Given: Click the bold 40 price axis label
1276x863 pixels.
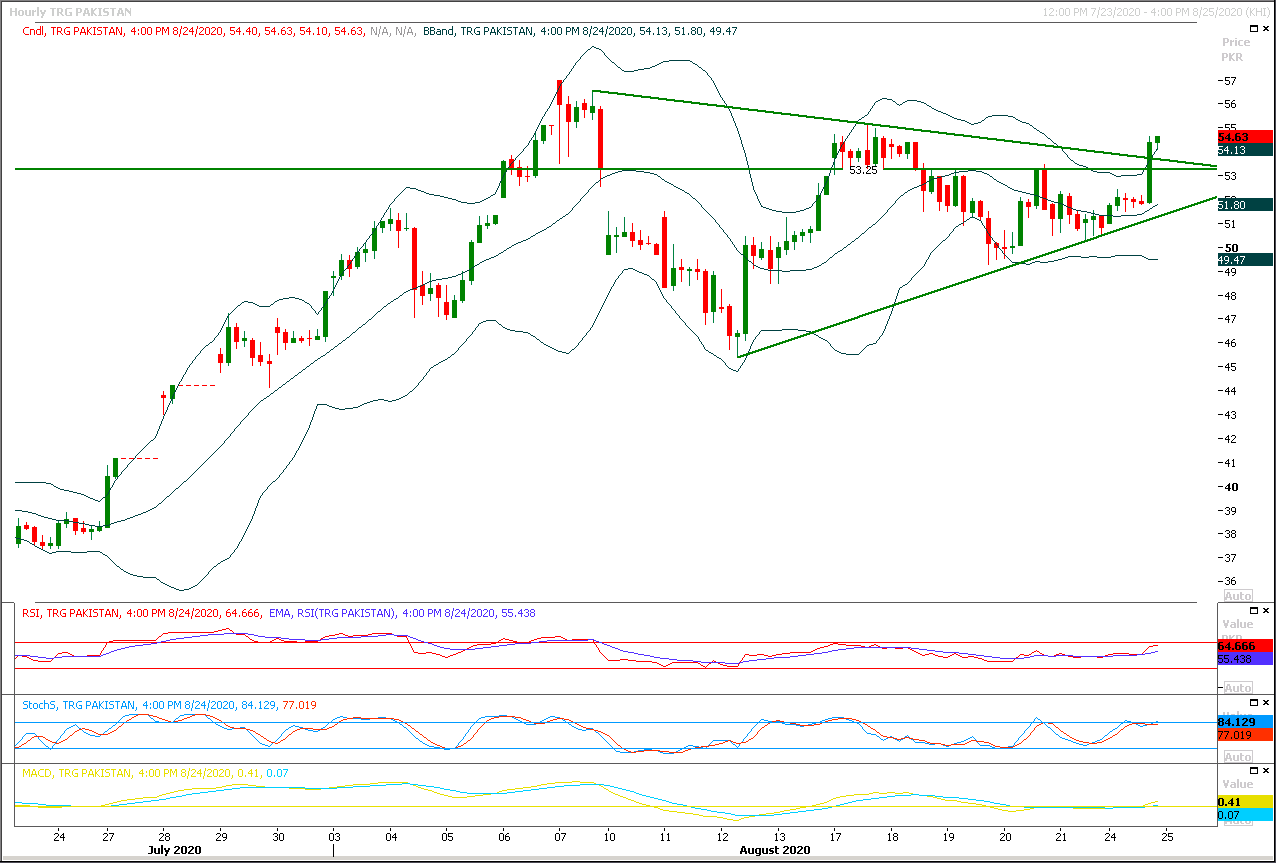Looking at the screenshot, I should click(1230, 487).
